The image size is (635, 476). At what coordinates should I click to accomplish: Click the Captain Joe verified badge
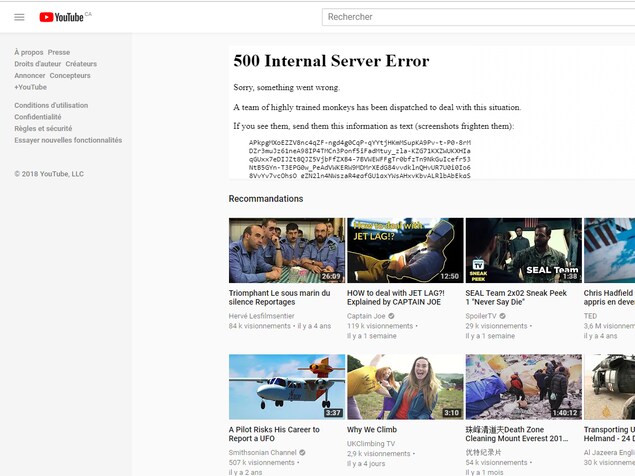pyautogui.click(x=391, y=316)
